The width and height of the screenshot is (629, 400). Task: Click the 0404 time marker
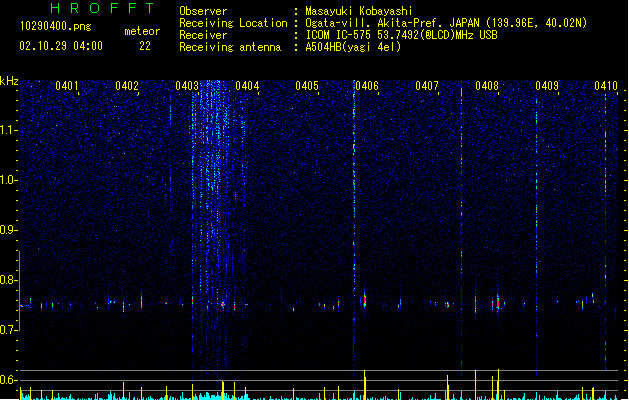247,86
